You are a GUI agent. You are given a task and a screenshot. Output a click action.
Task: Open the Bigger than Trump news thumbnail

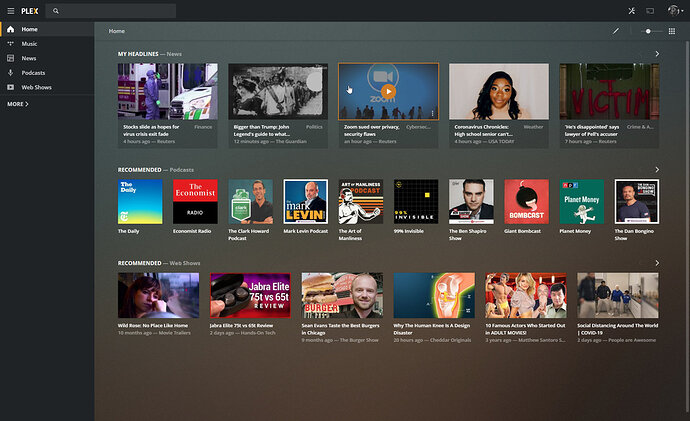point(278,91)
